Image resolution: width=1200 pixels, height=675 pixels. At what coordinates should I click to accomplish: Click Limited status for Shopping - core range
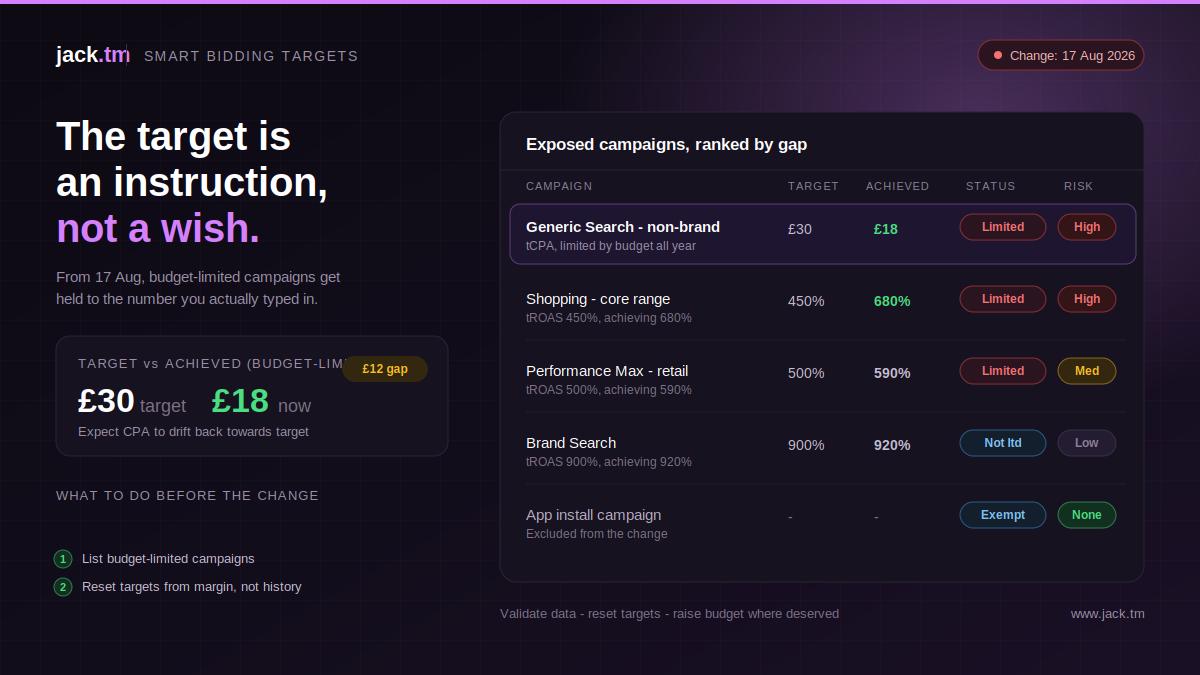[1003, 299]
